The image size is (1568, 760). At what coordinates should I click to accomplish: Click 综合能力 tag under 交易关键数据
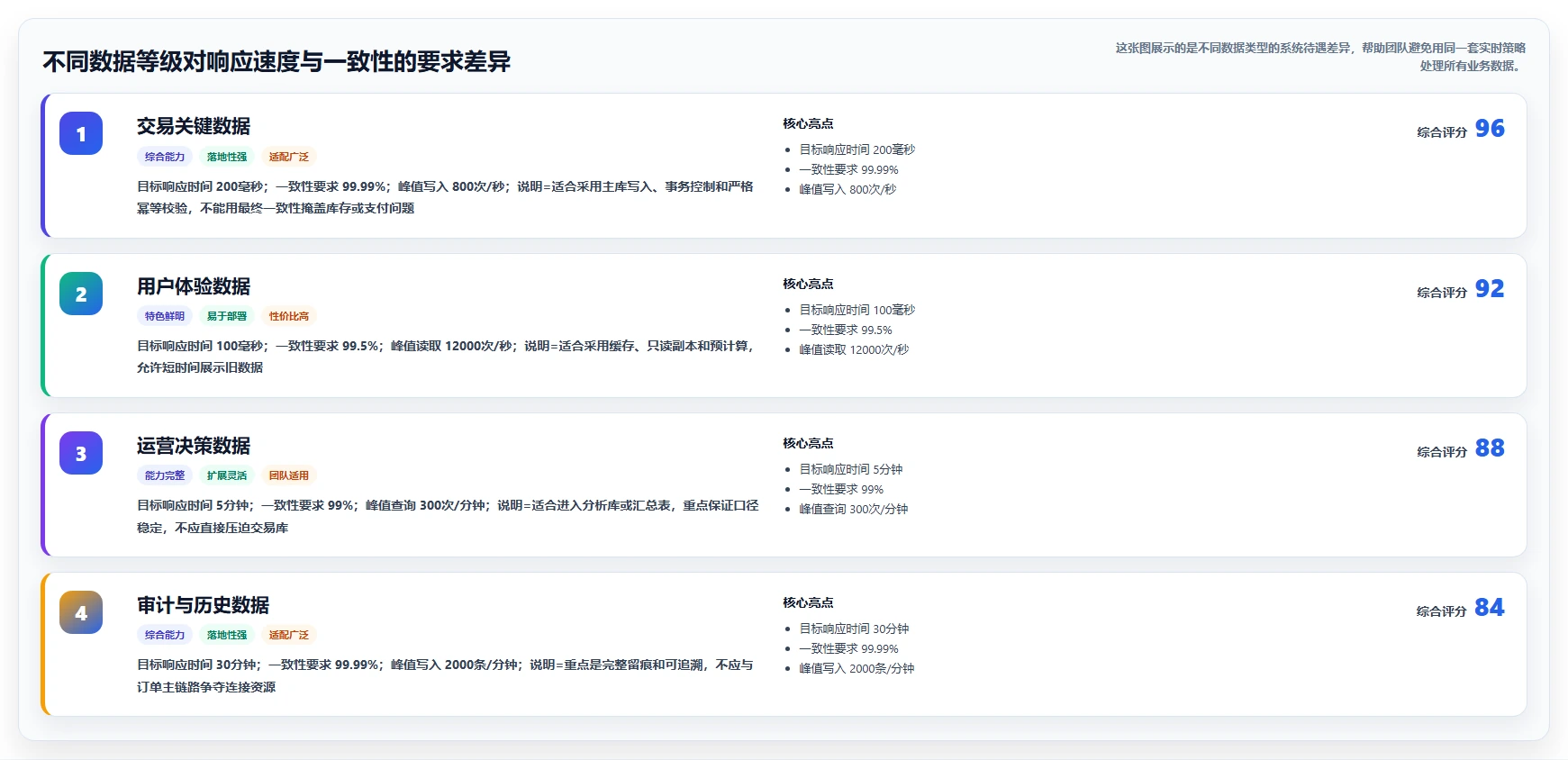pos(165,157)
